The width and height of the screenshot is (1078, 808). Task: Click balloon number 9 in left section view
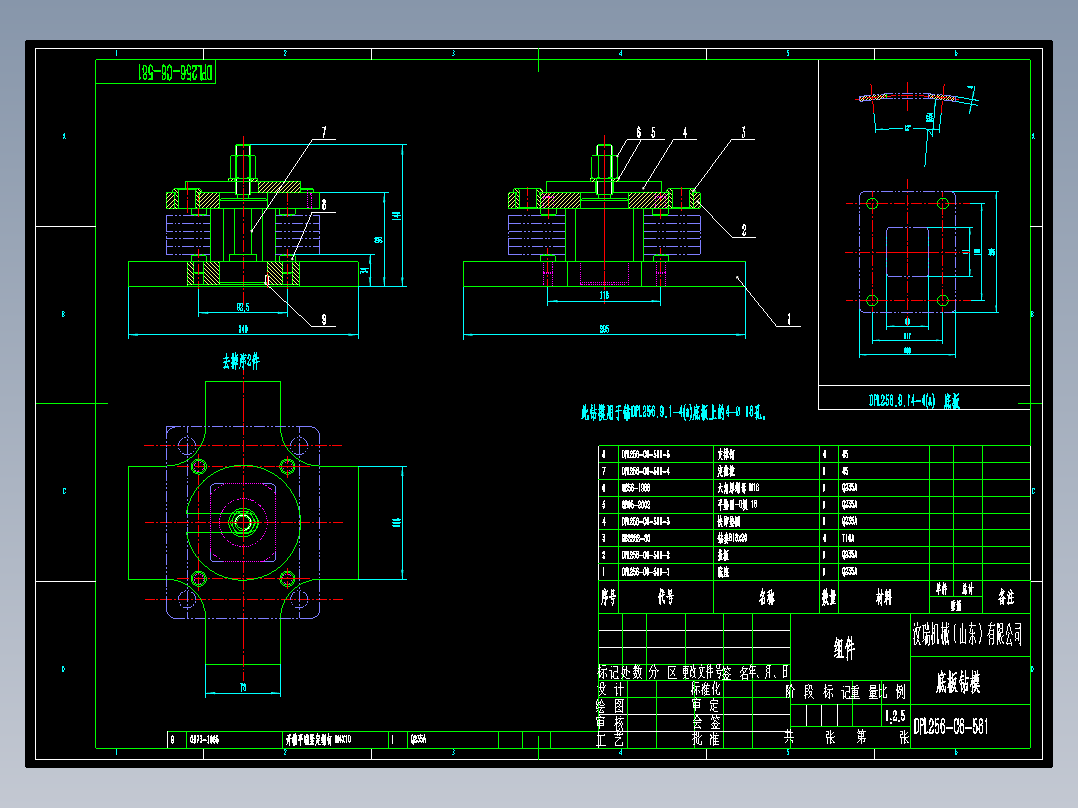(x=324, y=320)
